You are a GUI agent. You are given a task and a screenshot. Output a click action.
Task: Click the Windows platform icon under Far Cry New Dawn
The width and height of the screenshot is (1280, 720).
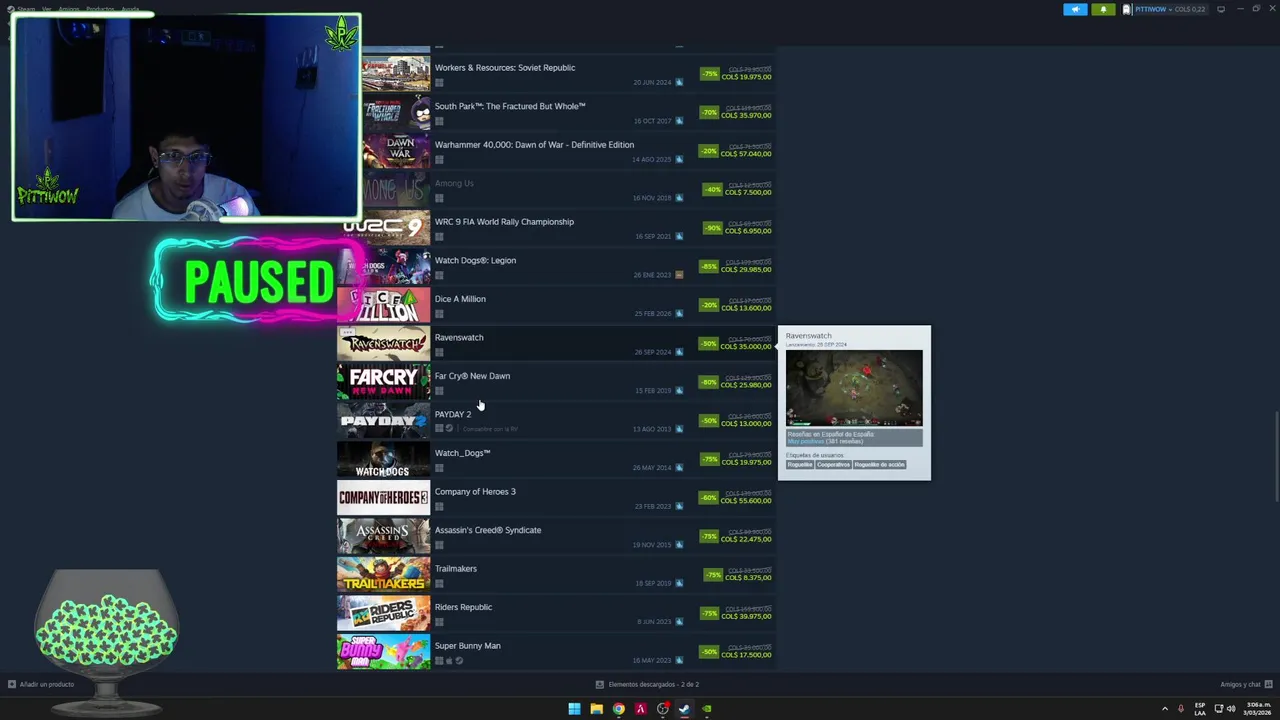pos(439,390)
